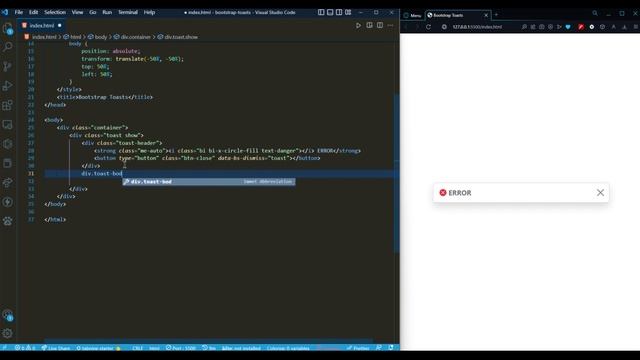Click remote window icon in status bar
Viewport: 640px width, 360px height.
4,348
